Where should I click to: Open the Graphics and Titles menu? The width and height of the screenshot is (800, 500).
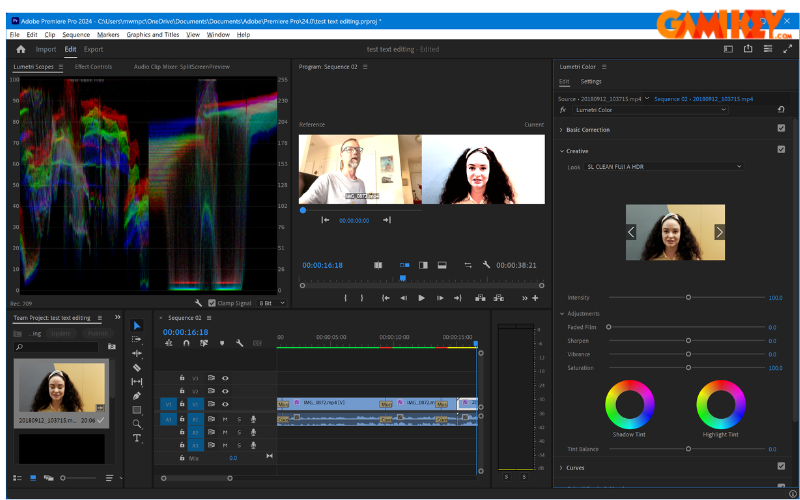153,35
